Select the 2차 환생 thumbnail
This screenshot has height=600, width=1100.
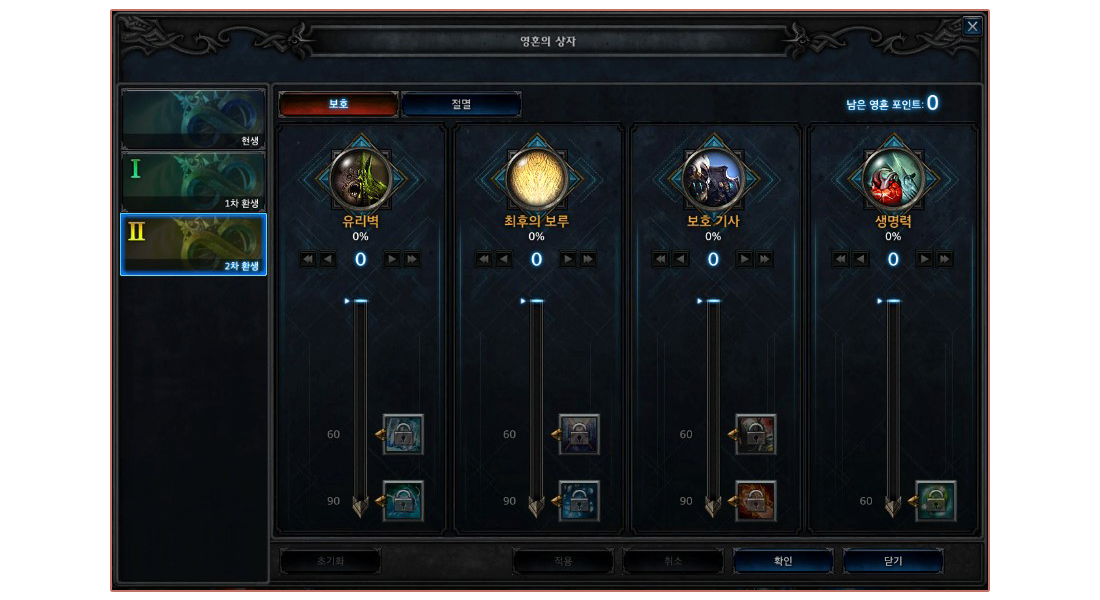tap(194, 244)
